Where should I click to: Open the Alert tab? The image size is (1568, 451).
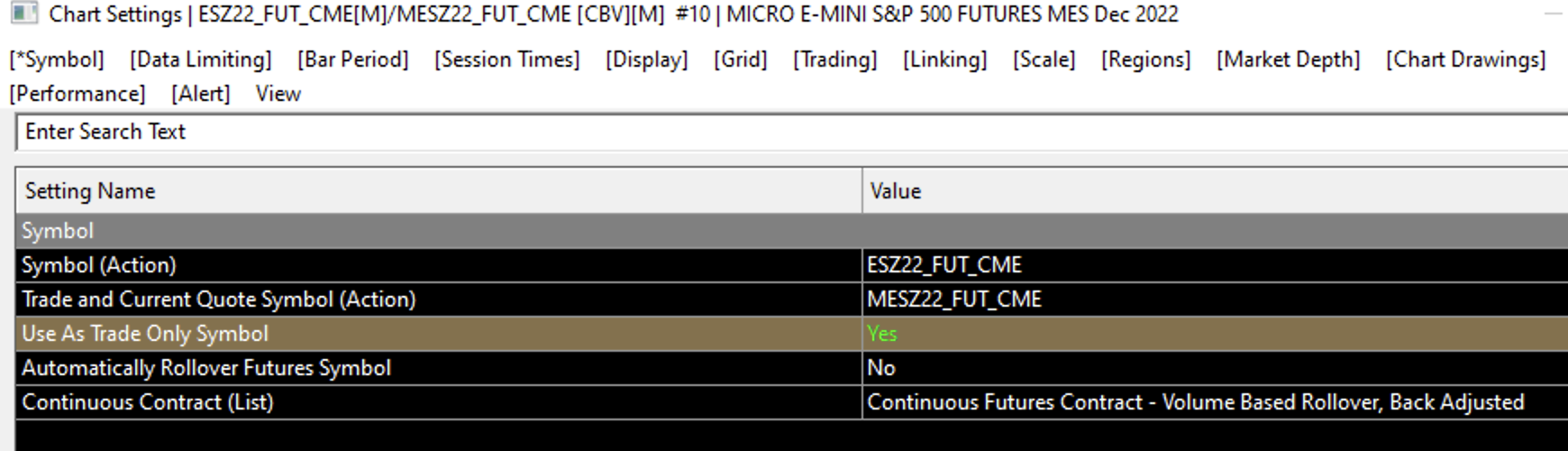200,94
